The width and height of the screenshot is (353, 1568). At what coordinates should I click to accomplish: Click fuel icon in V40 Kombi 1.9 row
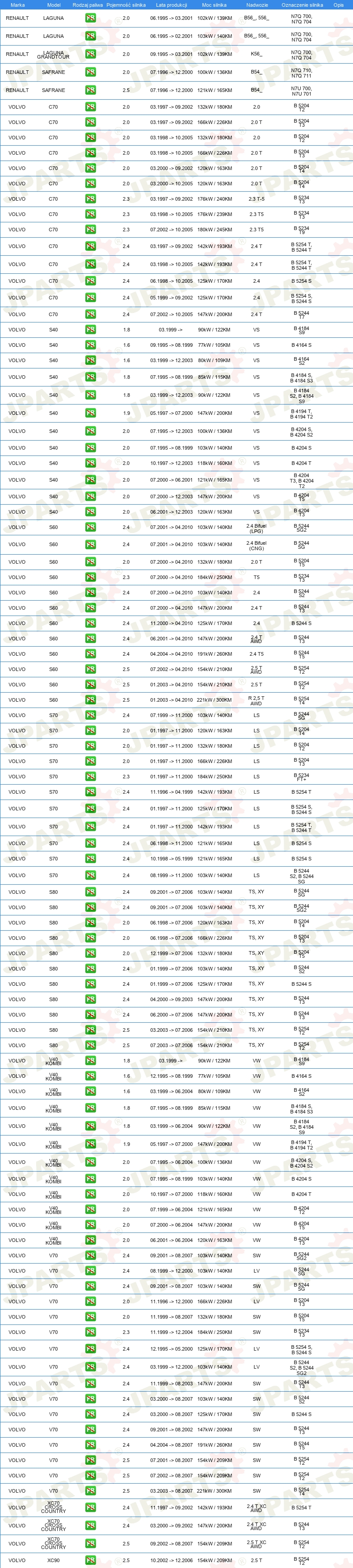[x=90, y=1144]
